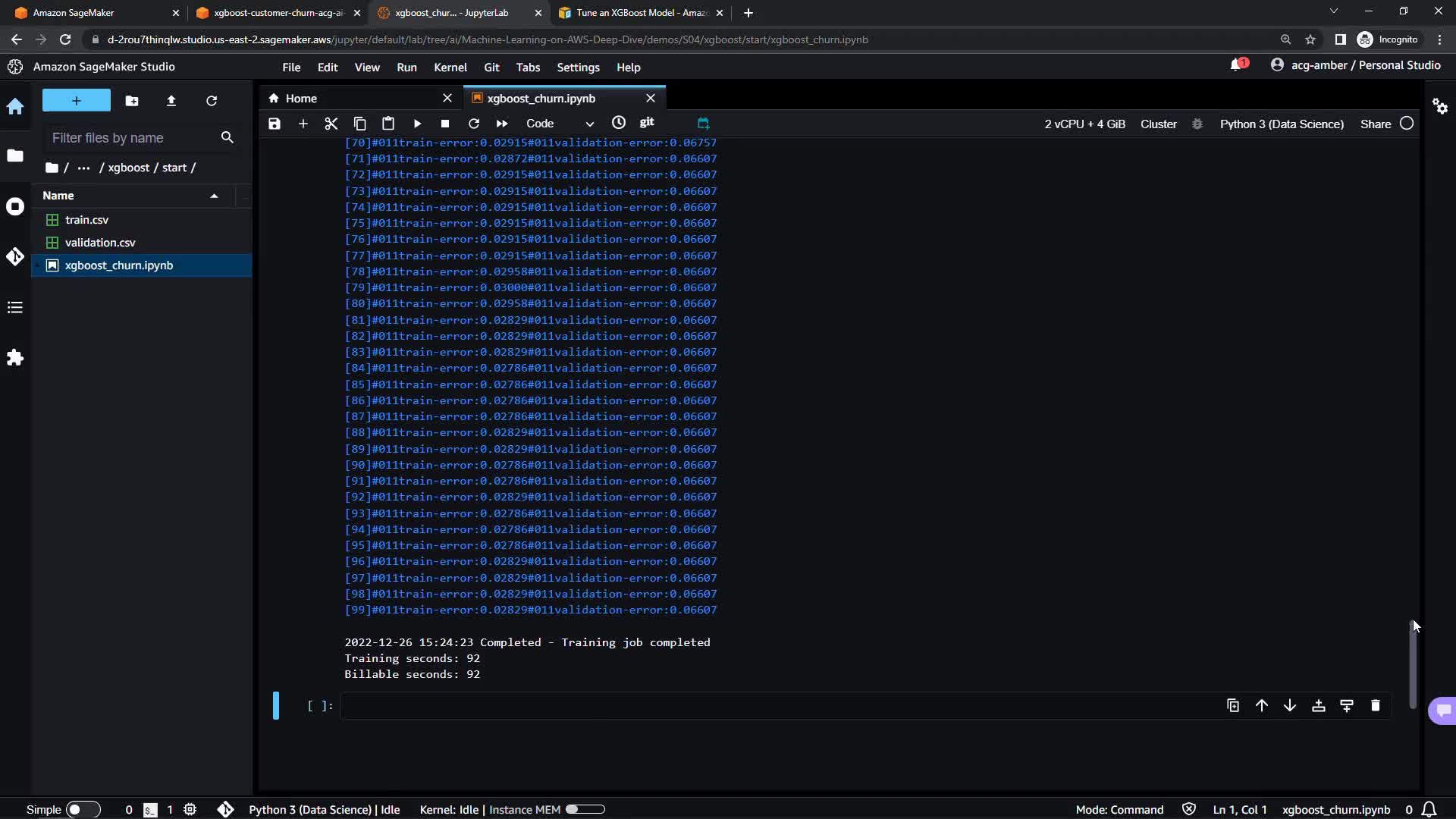Interrupt the kernel with the stop icon
Screen dimensions: 1456x819
[x=445, y=124]
